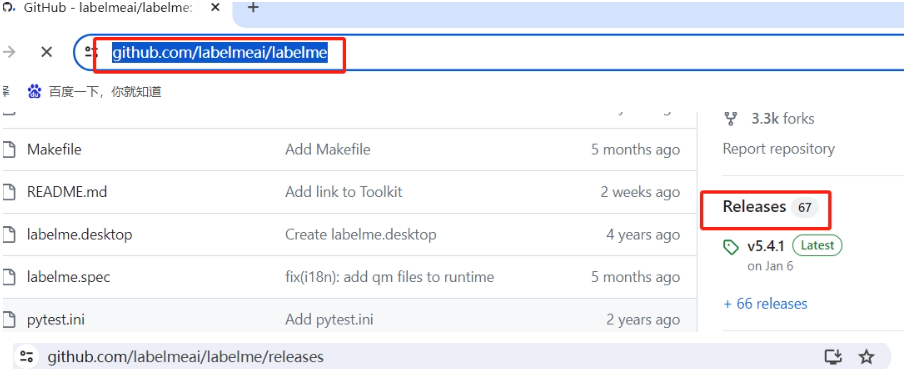This screenshot has width=904, height=369.
Task: Click the Makefile file icon
Action: pos(9,149)
